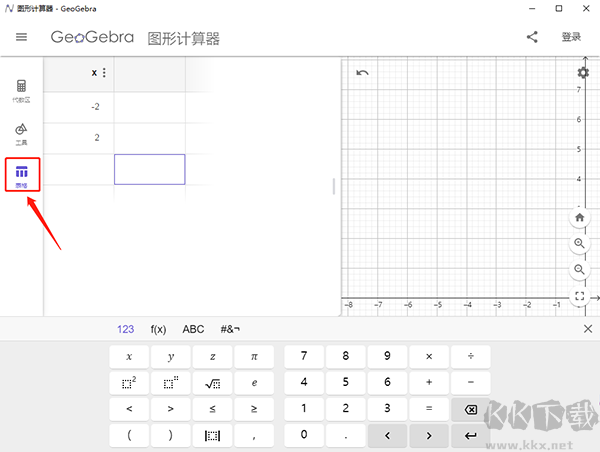Tap the decimal point key
Viewport: 600px width, 452px height.
[346, 435]
